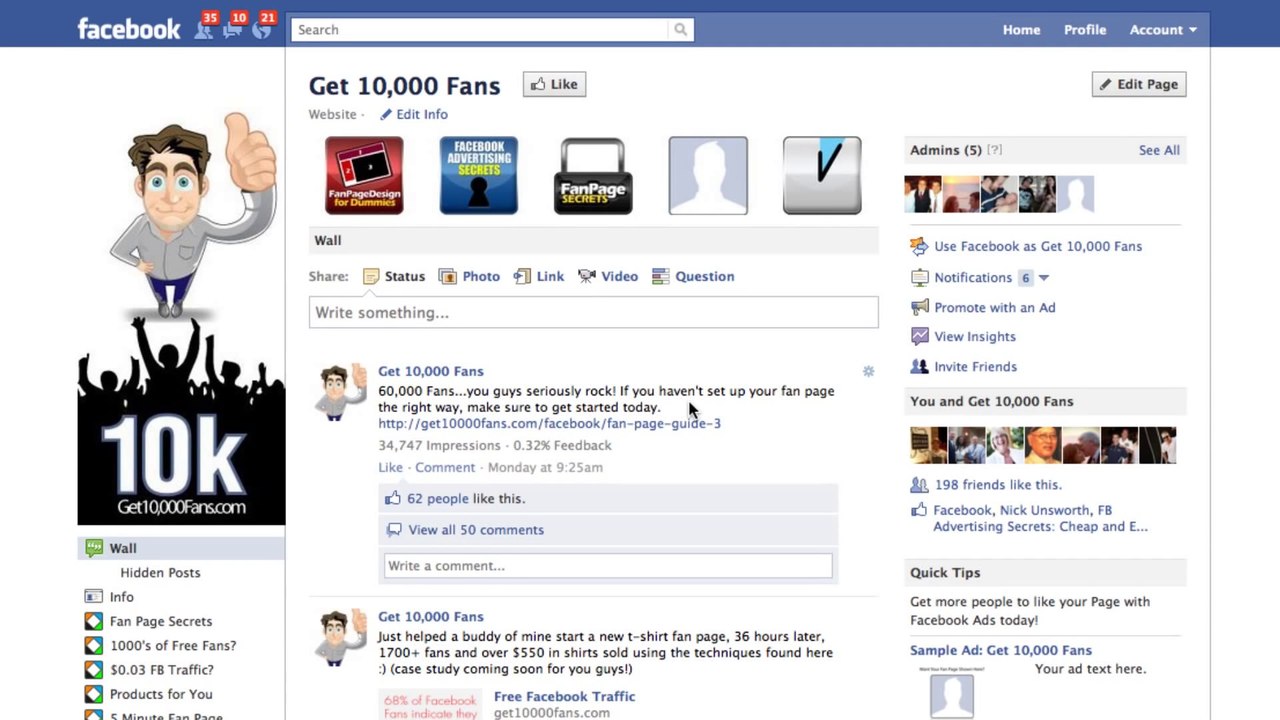Select the Question share option

point(693,277)
